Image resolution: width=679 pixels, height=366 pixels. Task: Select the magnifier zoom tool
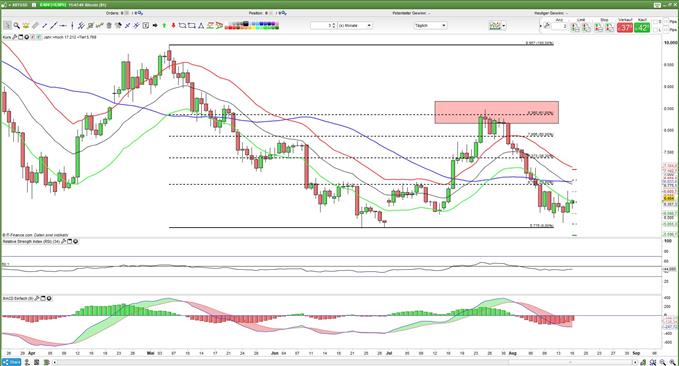pyautogui.click(x=16, y=26)
